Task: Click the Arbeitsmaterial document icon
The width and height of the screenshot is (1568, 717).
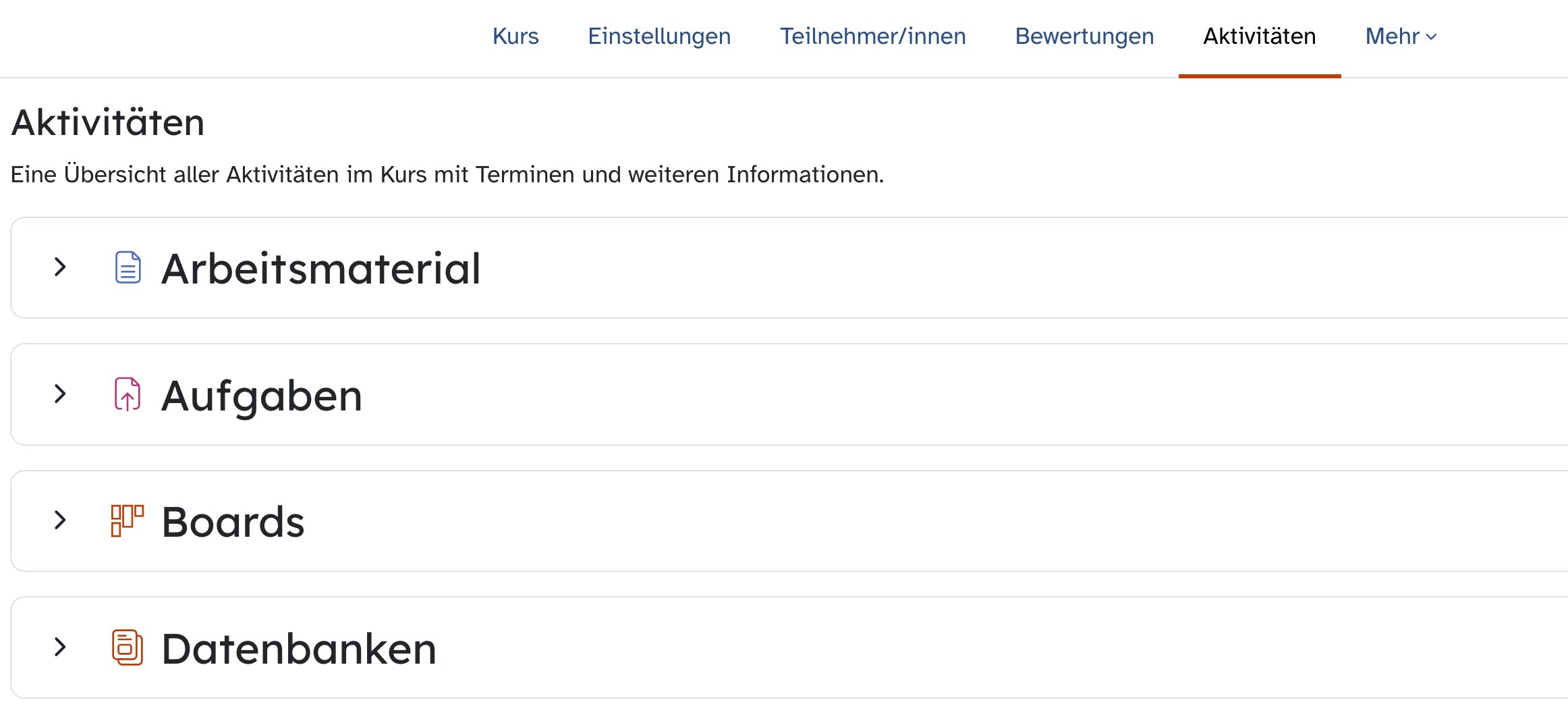Action: point(128,267)
